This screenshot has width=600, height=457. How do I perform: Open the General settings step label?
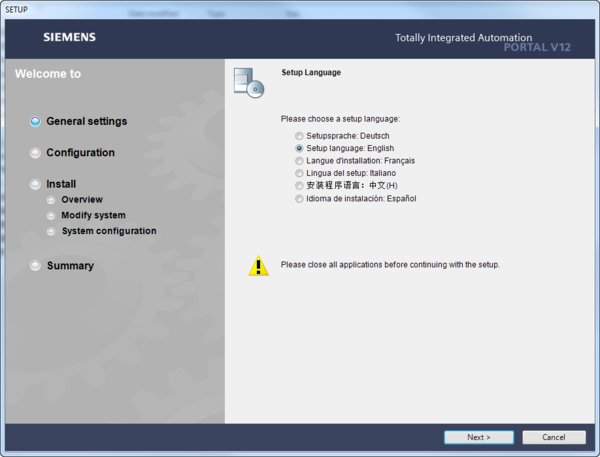[86, 121]
